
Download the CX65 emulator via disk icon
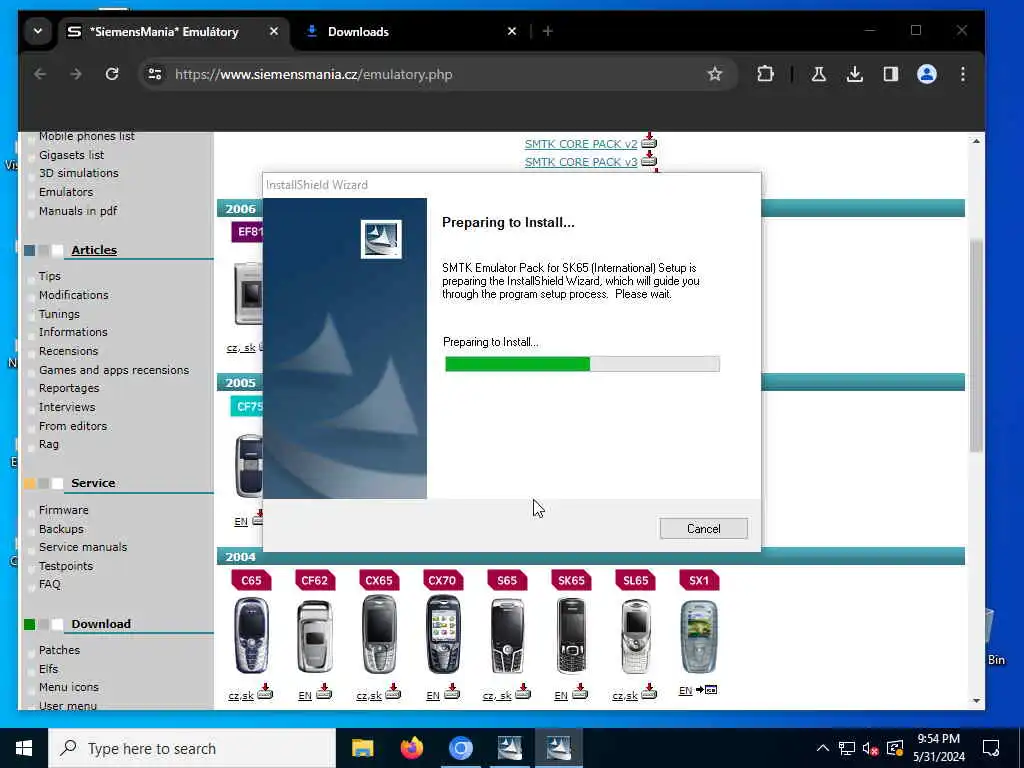pyautogui.click(x=393, y=691)
